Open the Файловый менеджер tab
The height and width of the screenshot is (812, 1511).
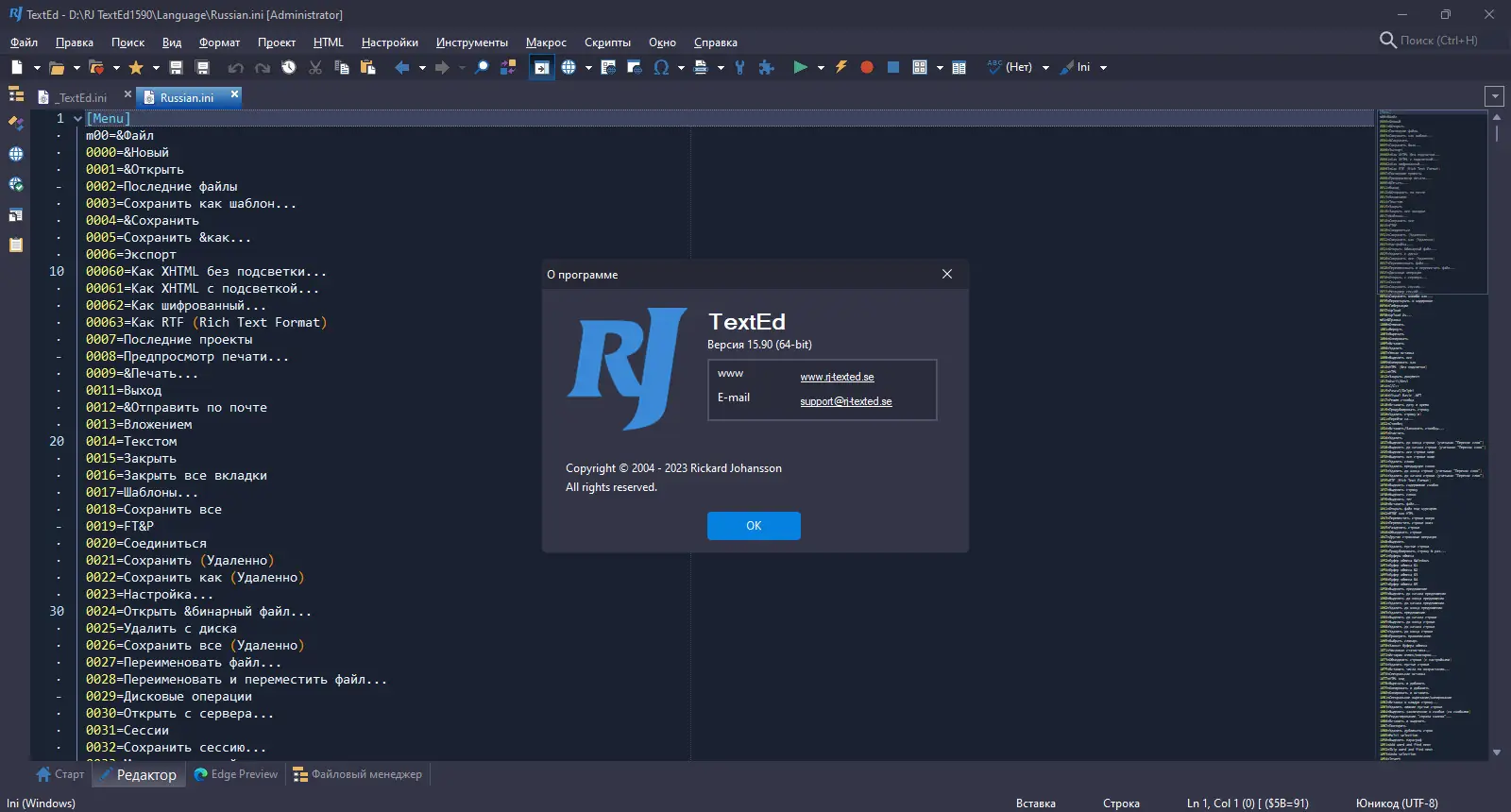[x=358, y=774]
